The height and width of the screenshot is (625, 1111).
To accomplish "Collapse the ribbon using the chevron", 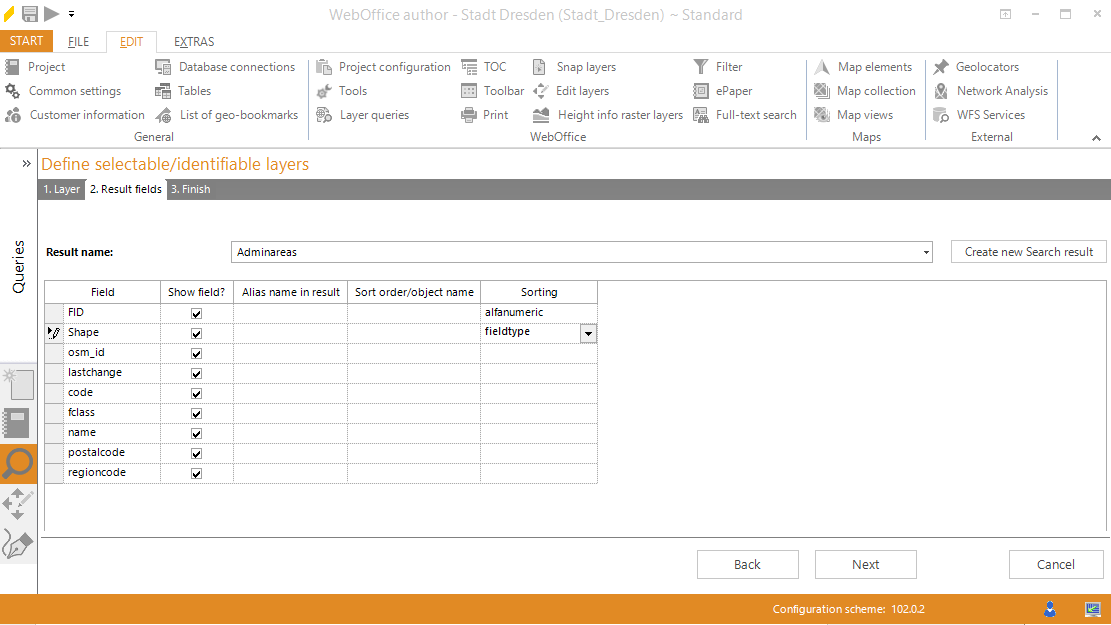I will [1095, 136].
